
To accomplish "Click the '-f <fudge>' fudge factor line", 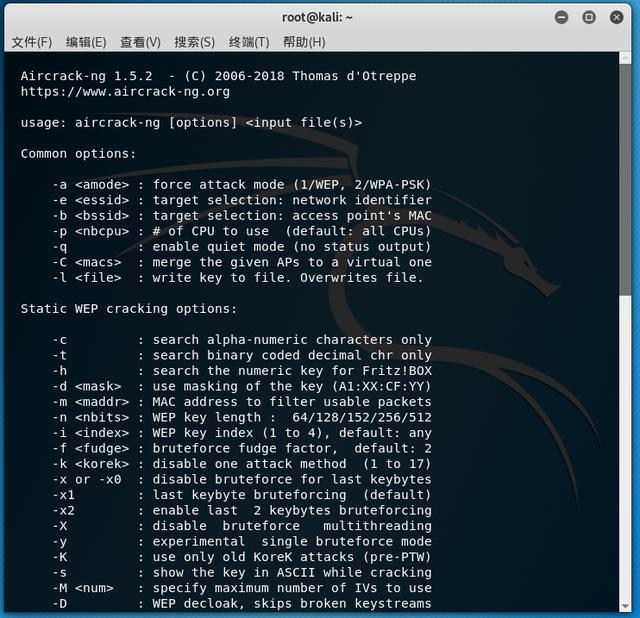I will (242, 448).
